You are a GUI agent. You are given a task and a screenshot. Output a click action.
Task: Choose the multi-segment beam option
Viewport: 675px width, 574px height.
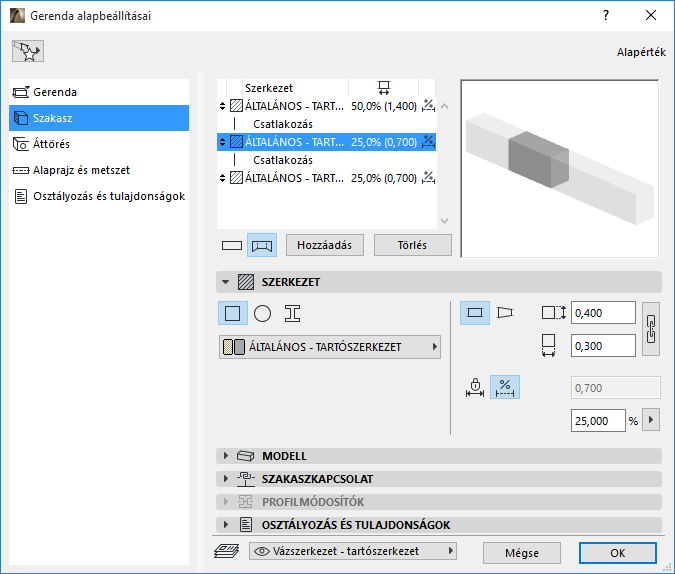(262, 245)
